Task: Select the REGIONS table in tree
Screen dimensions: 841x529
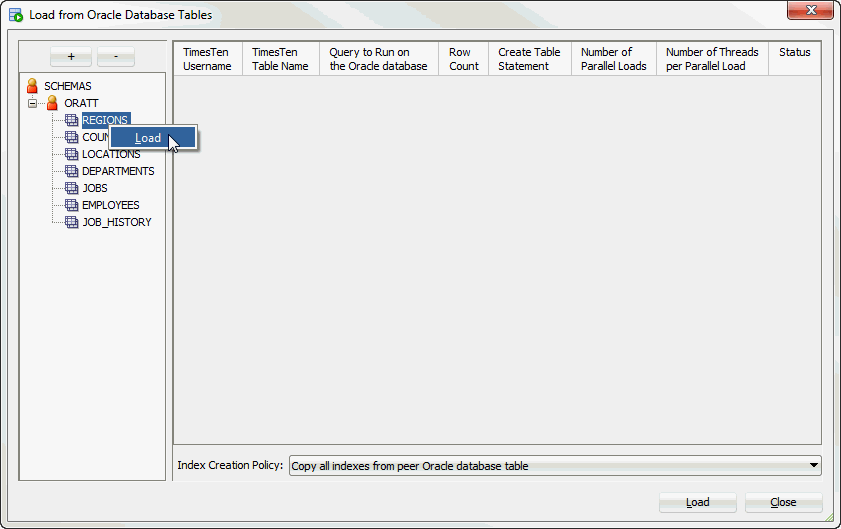Action: (105, 120)
